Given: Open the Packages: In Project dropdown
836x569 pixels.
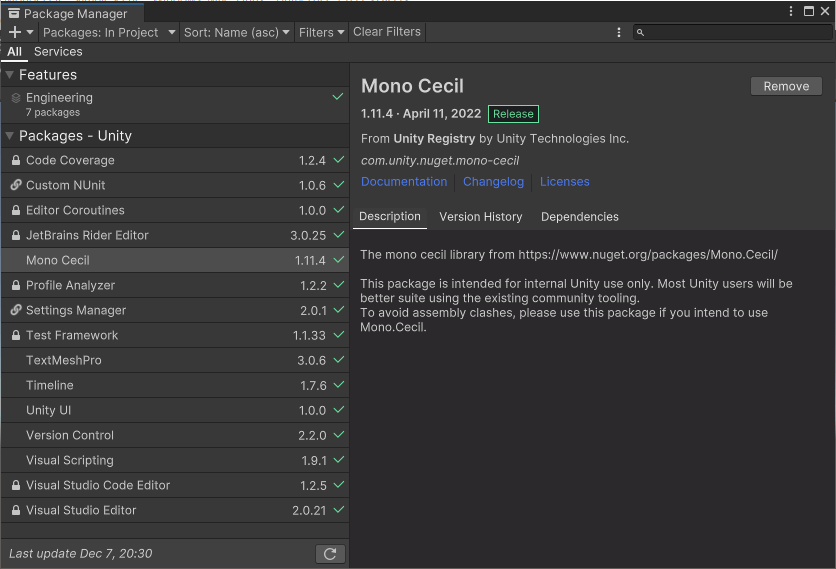Looking at the screenshot, I should coord(109,33).
